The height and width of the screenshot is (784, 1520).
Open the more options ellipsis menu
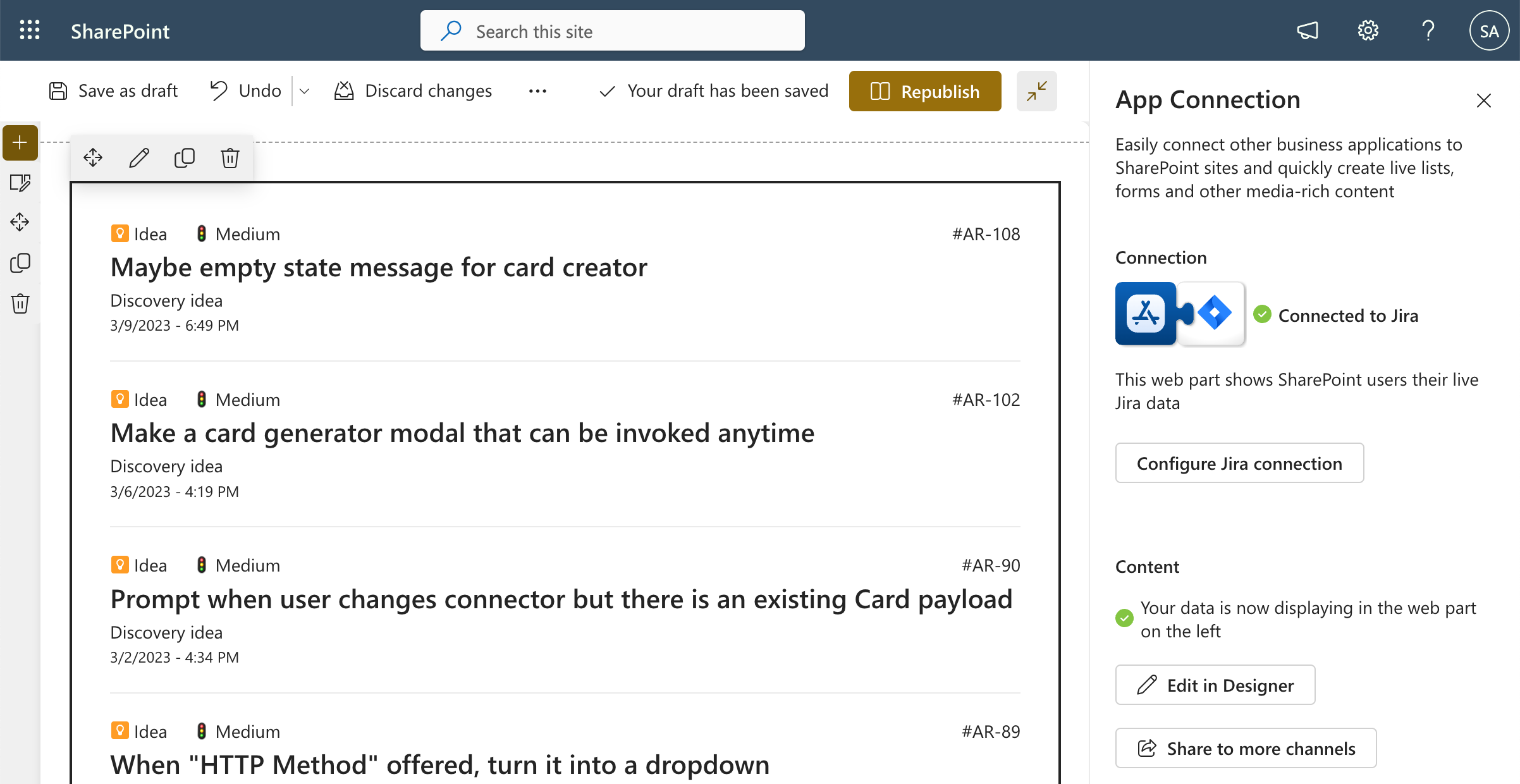point(537,91)
